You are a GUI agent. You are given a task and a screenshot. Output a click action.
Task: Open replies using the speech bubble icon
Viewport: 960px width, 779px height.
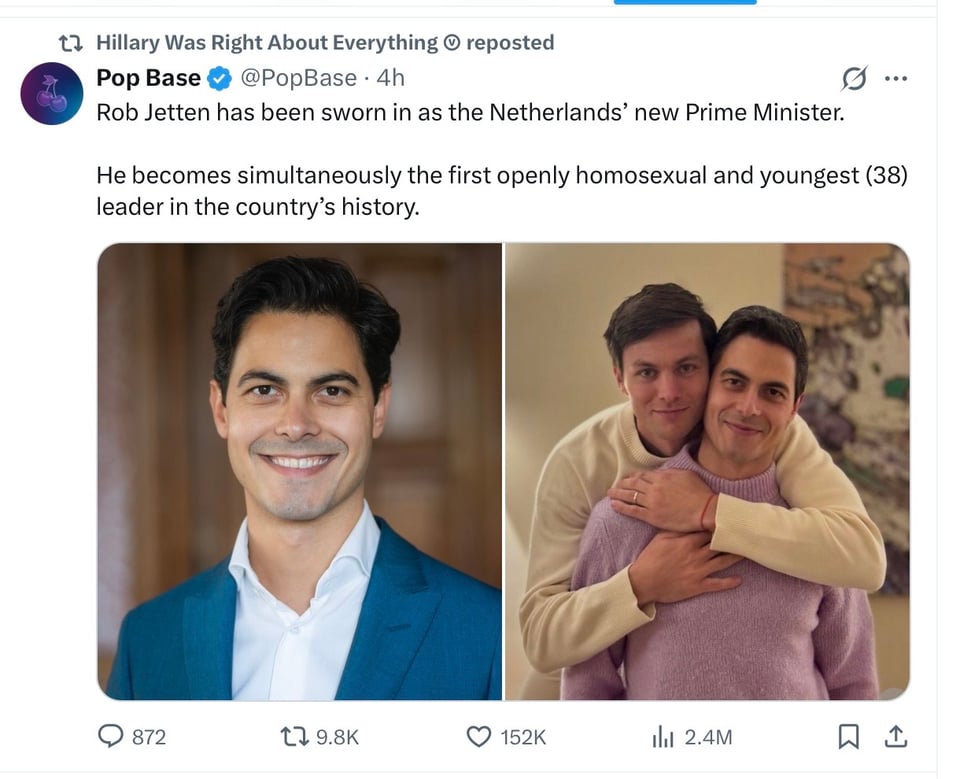pyautogui.click(x=113, y=736)
